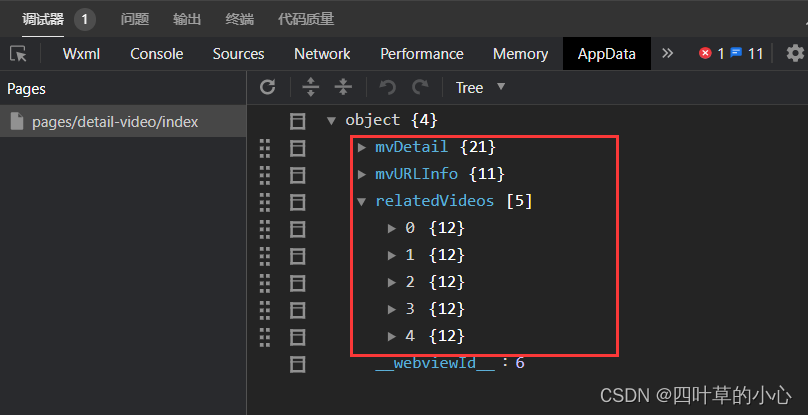Click the drag handle beside mvURLInfo row
This screenshot has height=415, width=808.
(265, 175)
